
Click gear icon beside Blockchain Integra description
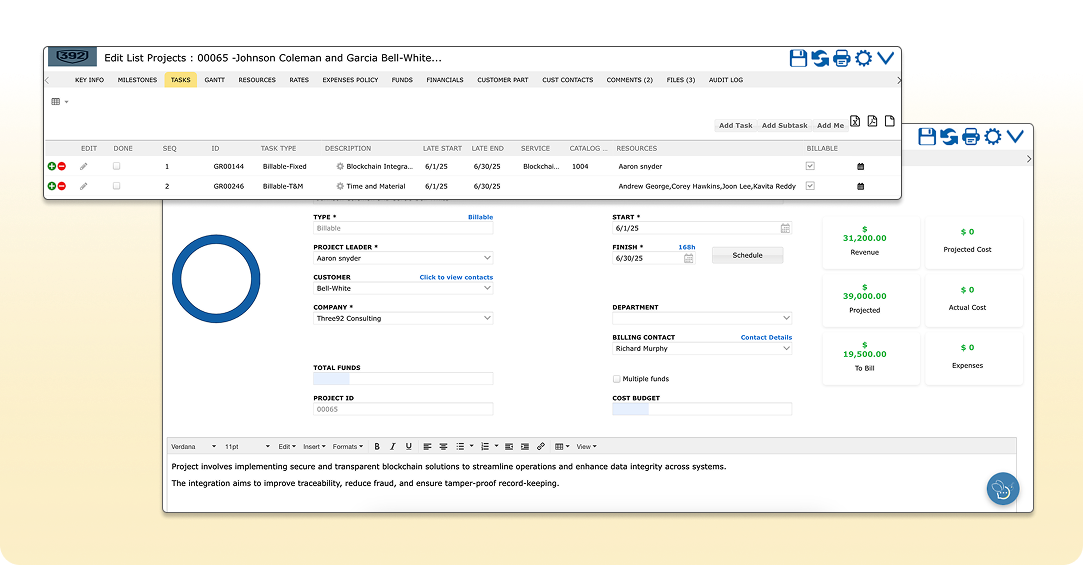(x=340, y=166)
